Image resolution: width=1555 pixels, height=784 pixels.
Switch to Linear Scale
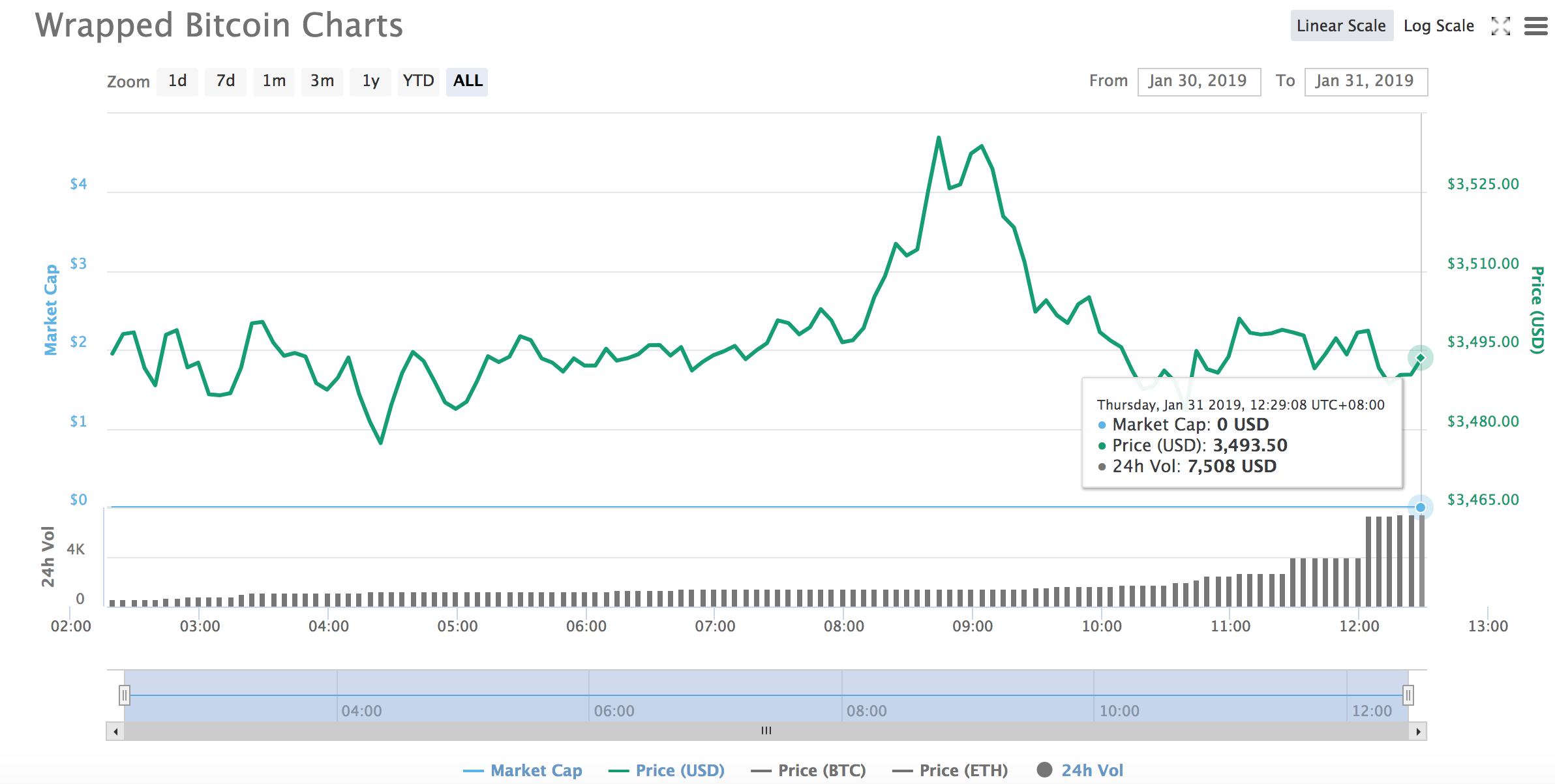[1341, 26]
